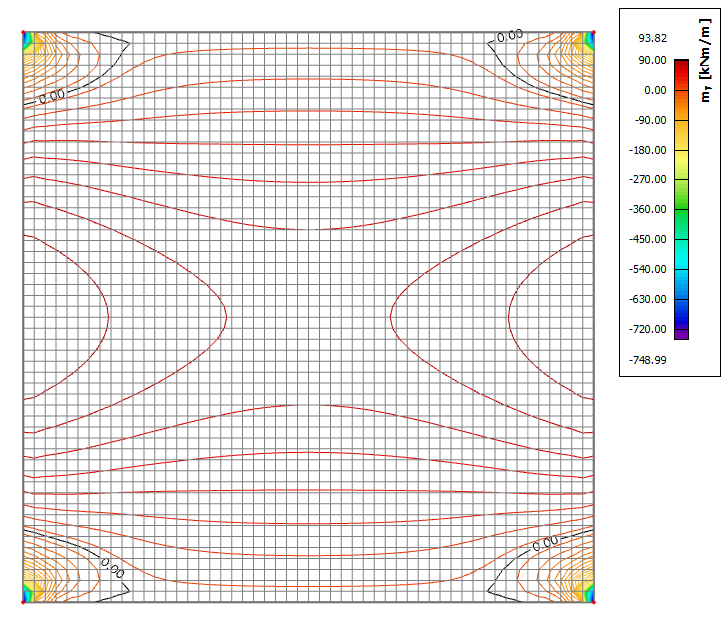
Task: Click the -720.00 legend tick label
Action: click(x=652, y=329)
